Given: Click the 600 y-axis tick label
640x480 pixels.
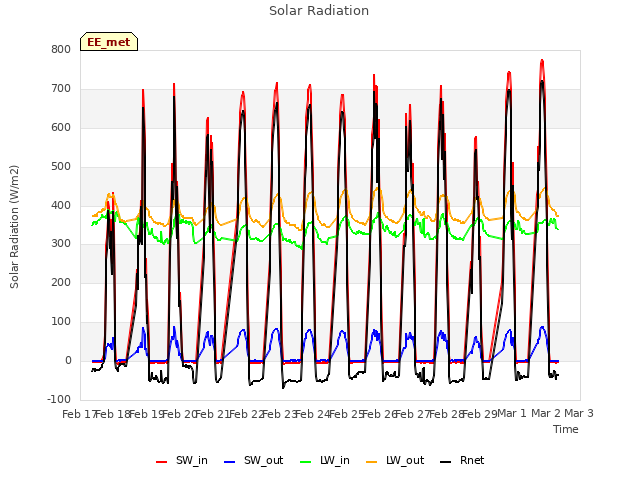Looking at the screenshot, I should pyautogui.click(x=61, y=127).
